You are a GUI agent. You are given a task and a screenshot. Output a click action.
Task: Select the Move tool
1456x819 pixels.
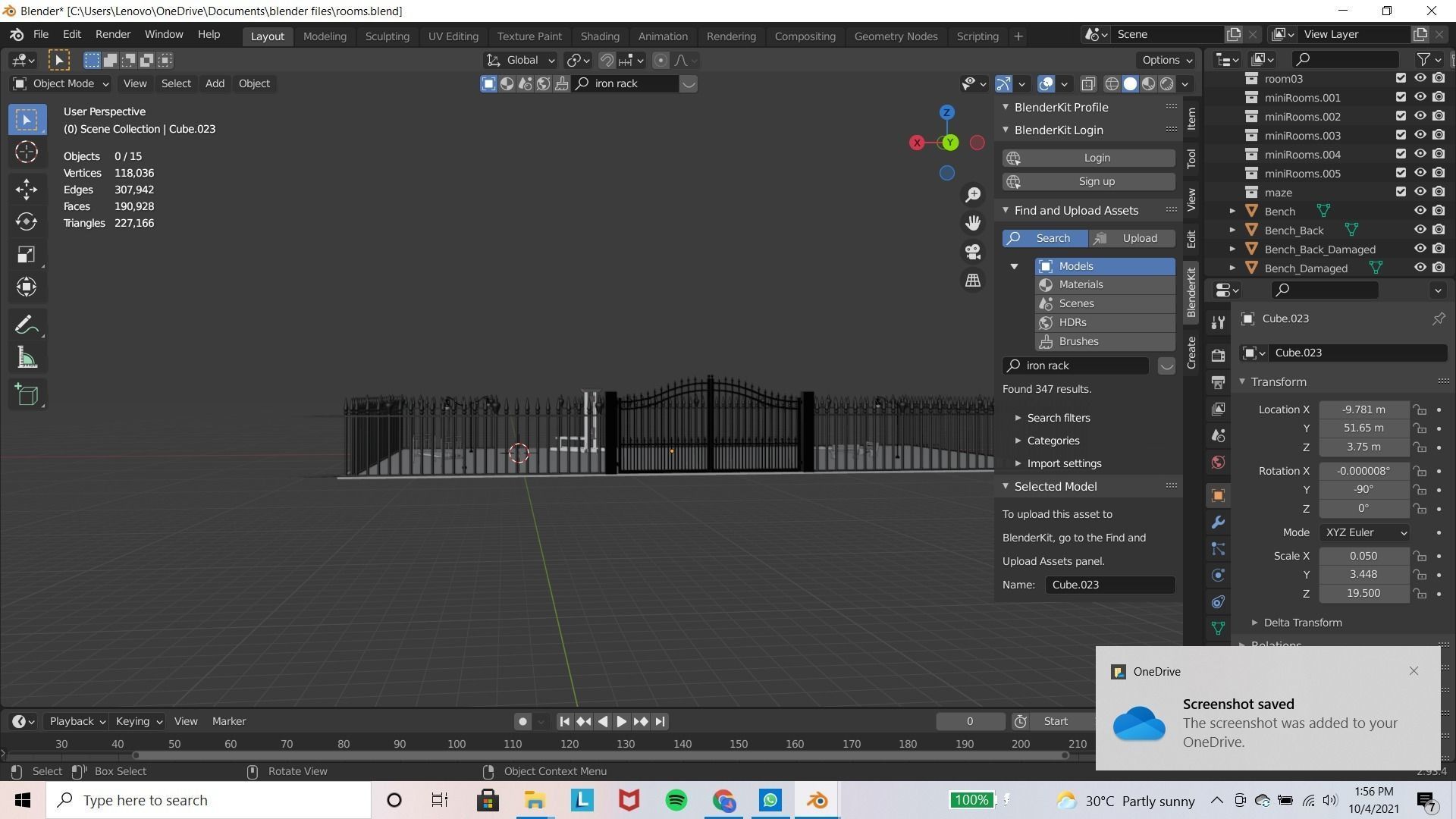tap(27, 190)
